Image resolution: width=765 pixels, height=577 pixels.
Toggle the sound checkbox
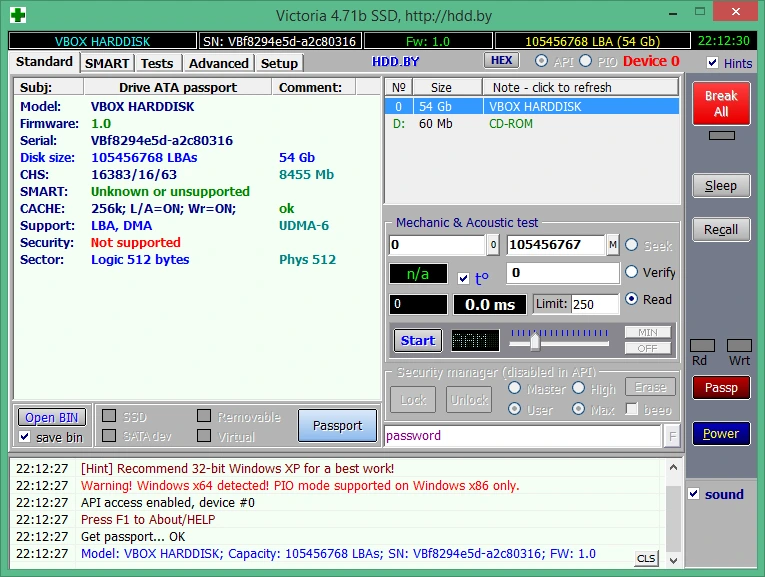[x=694, y=494]
